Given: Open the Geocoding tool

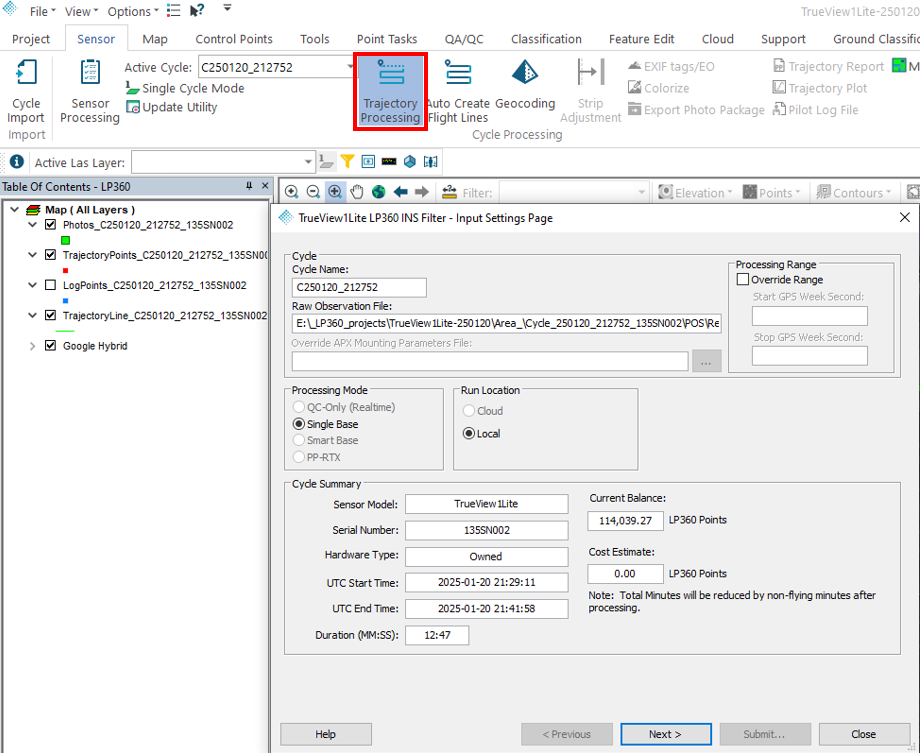Looking at the screenshot, I should [525, 85].
